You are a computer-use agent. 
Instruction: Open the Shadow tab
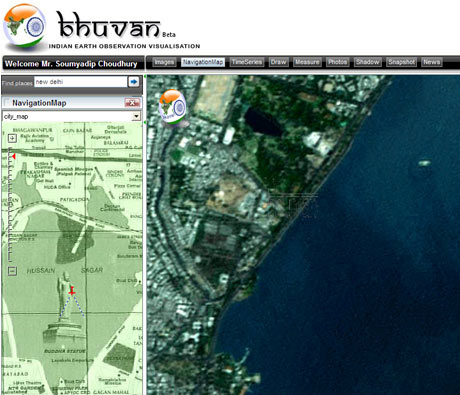point(367,62)
